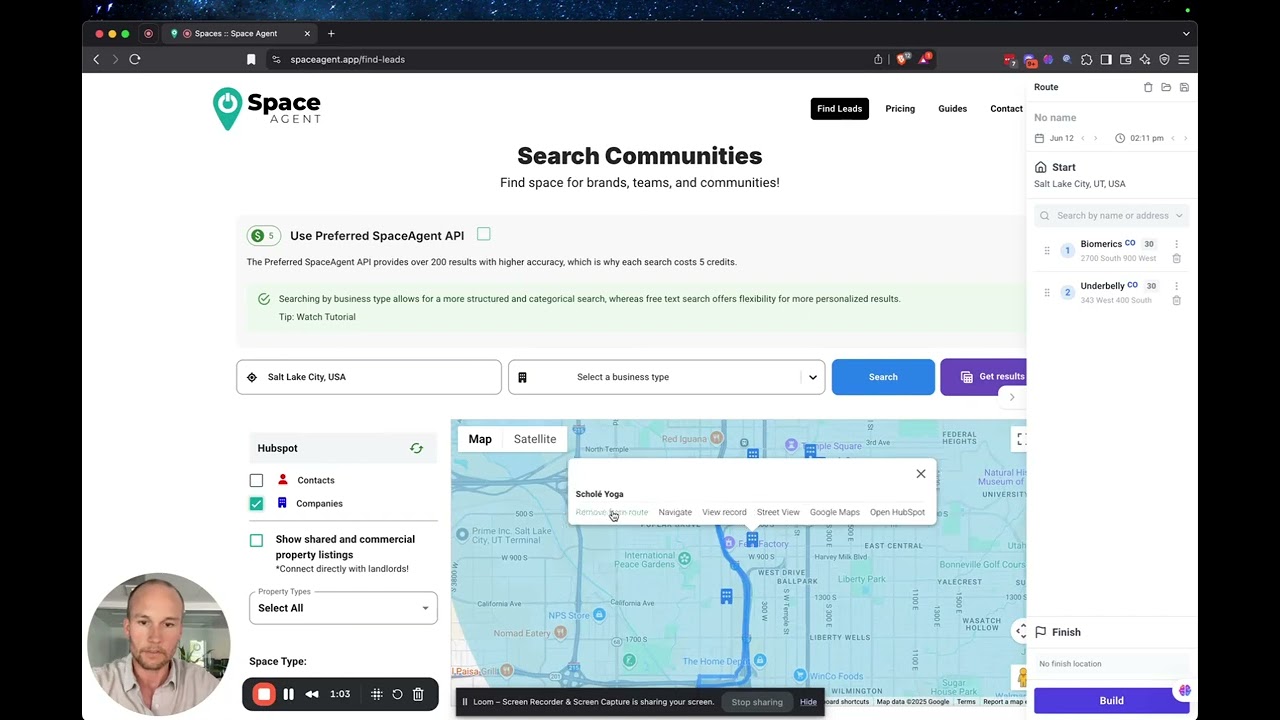Click the Loom rewind icon
This screenshot has height=720, width=1280.
(312, 694)
